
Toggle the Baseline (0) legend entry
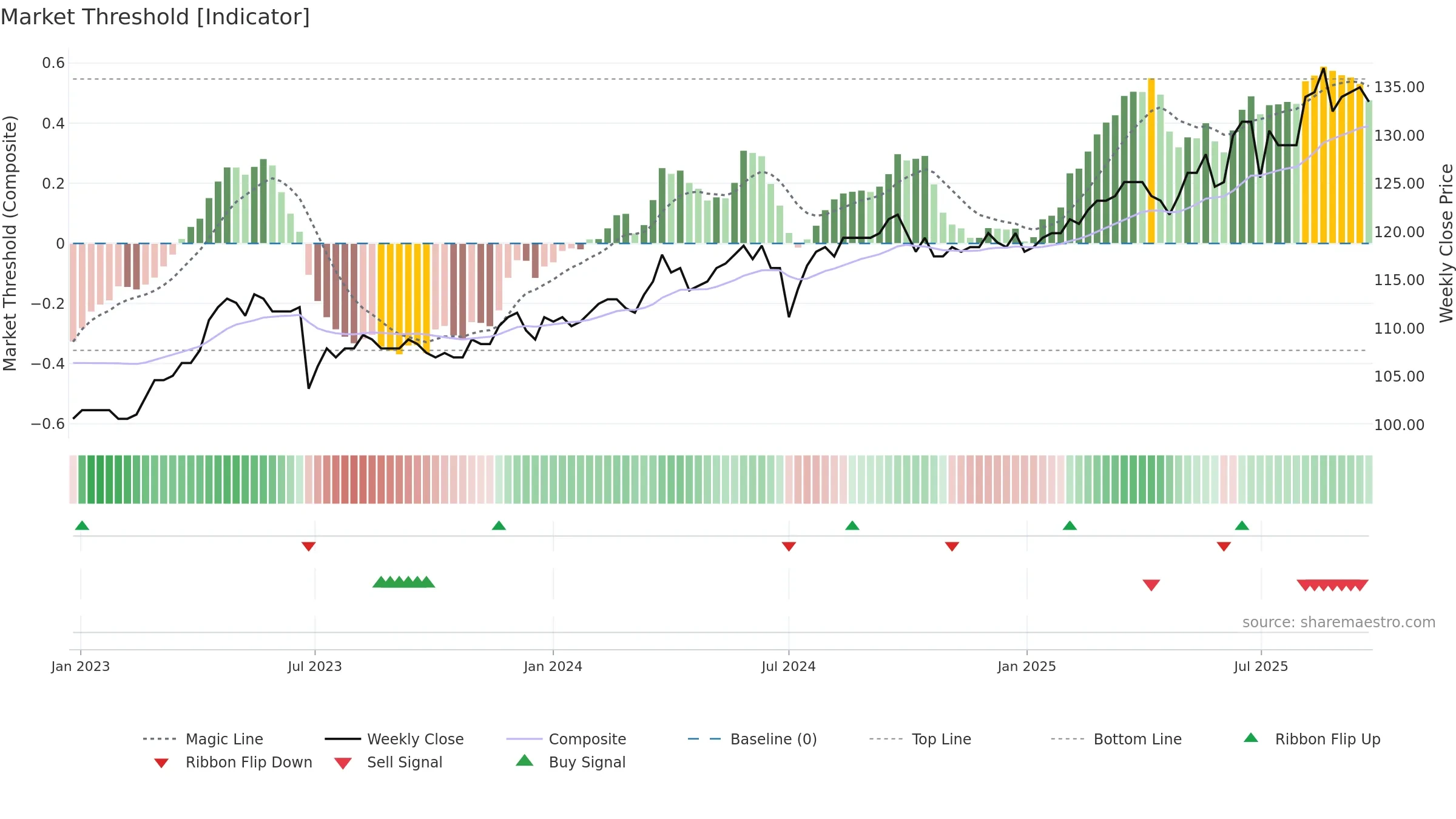pos(752,739)
